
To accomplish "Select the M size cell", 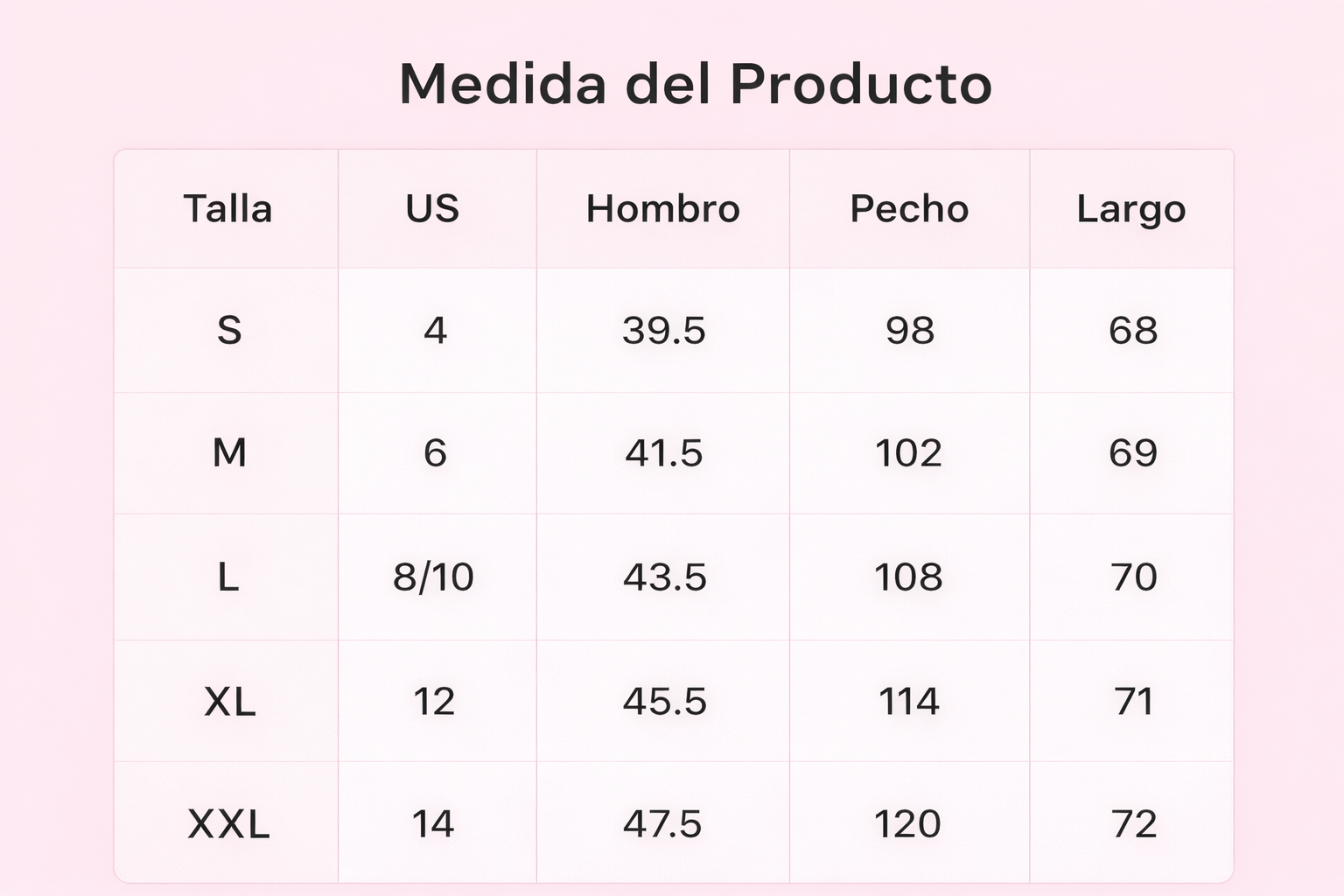I will pos(229,453).
